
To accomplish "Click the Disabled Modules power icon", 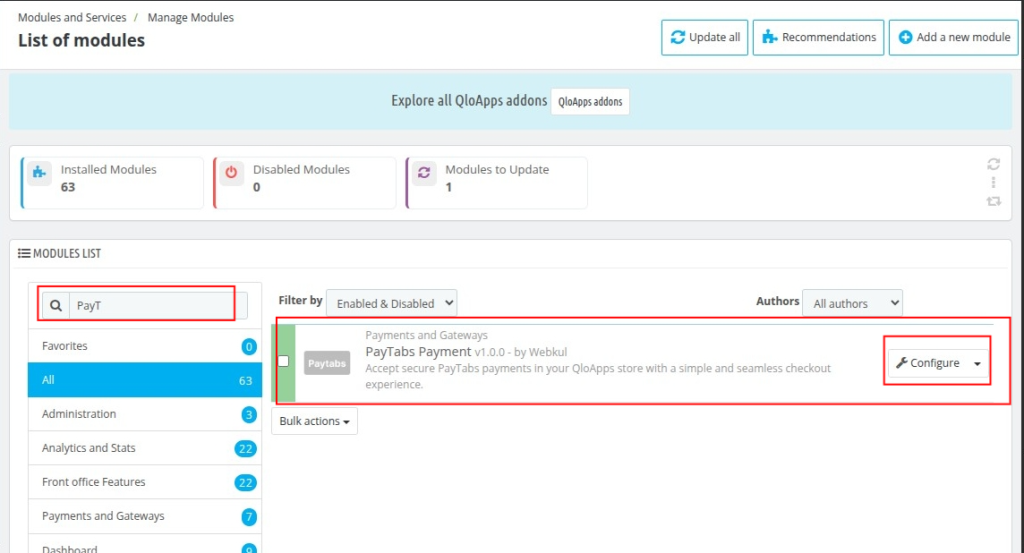I will pos(231,172).
